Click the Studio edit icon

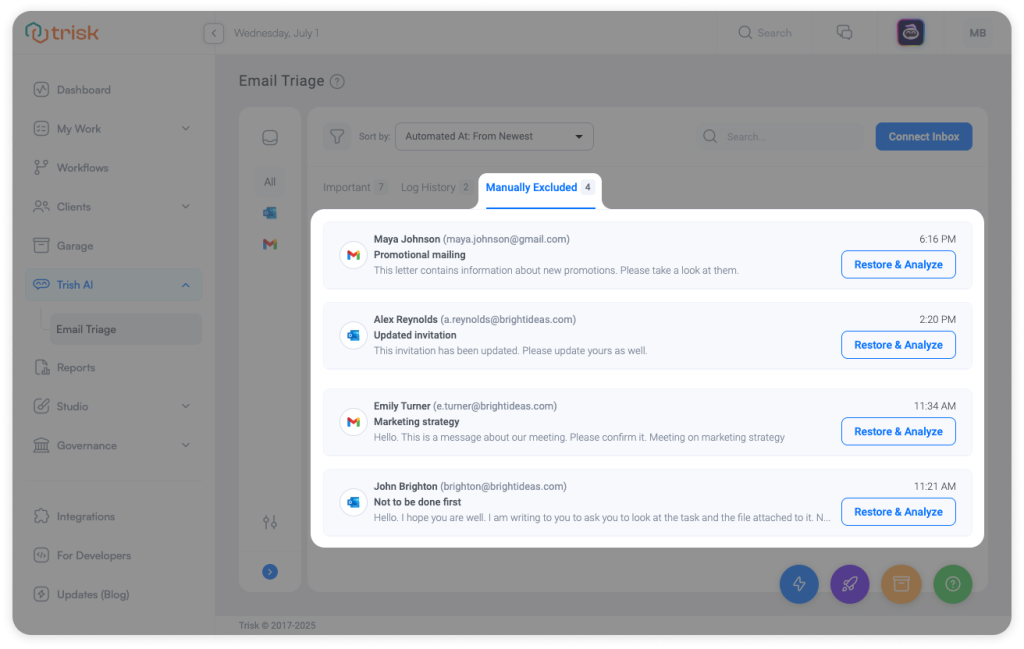pos(41,406)
